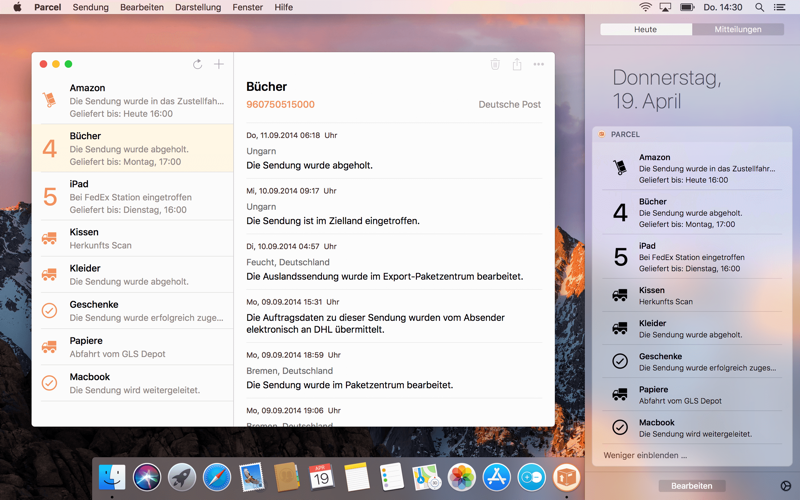Click the PARCEL widget header

tap(692, 134)
